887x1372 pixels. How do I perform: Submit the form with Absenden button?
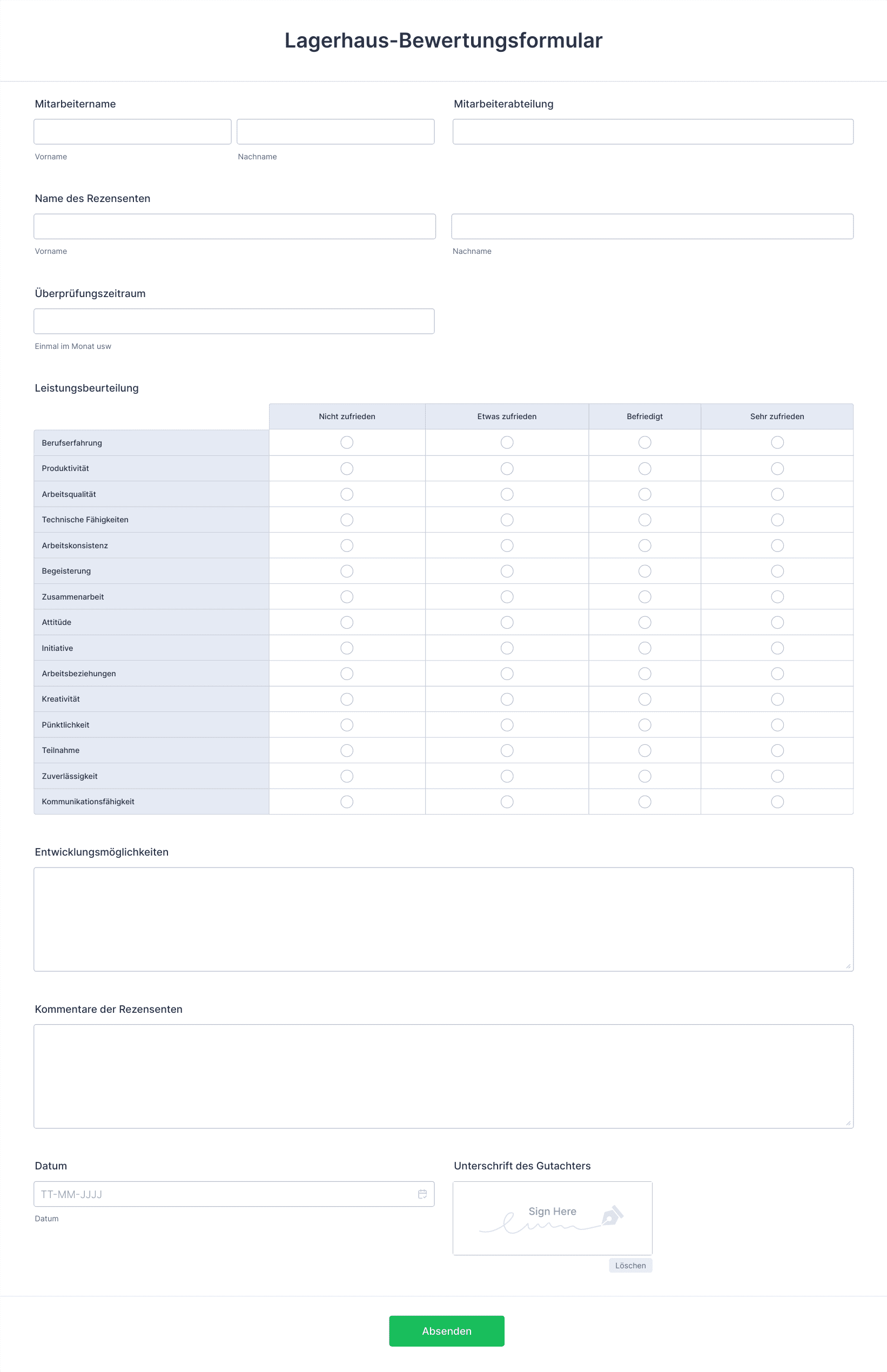pos(446,1330)
